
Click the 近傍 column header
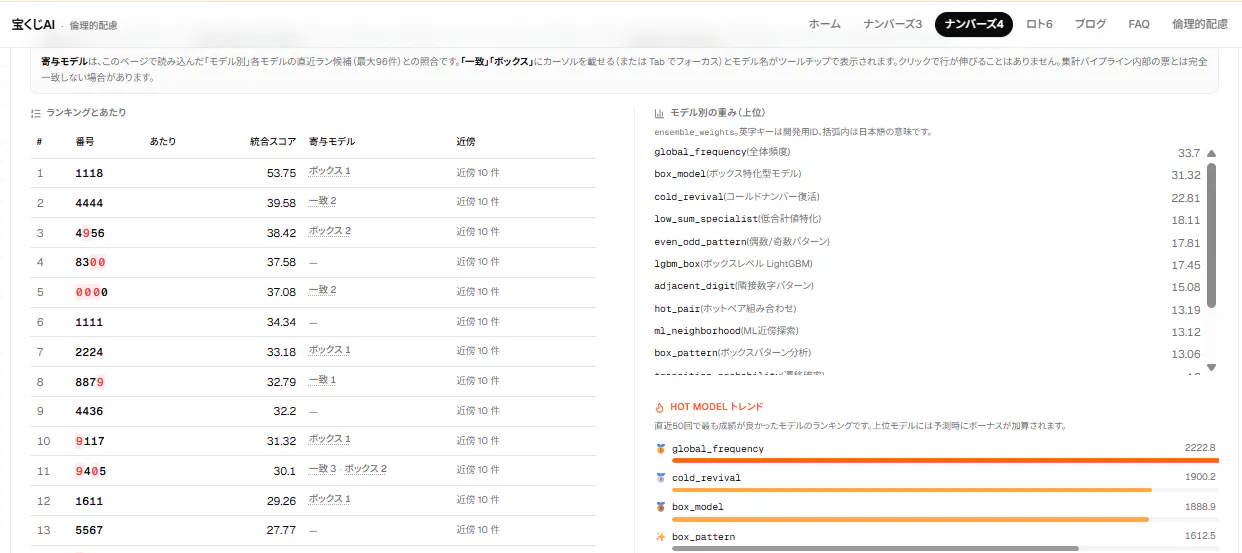click(x=466, y=142)
